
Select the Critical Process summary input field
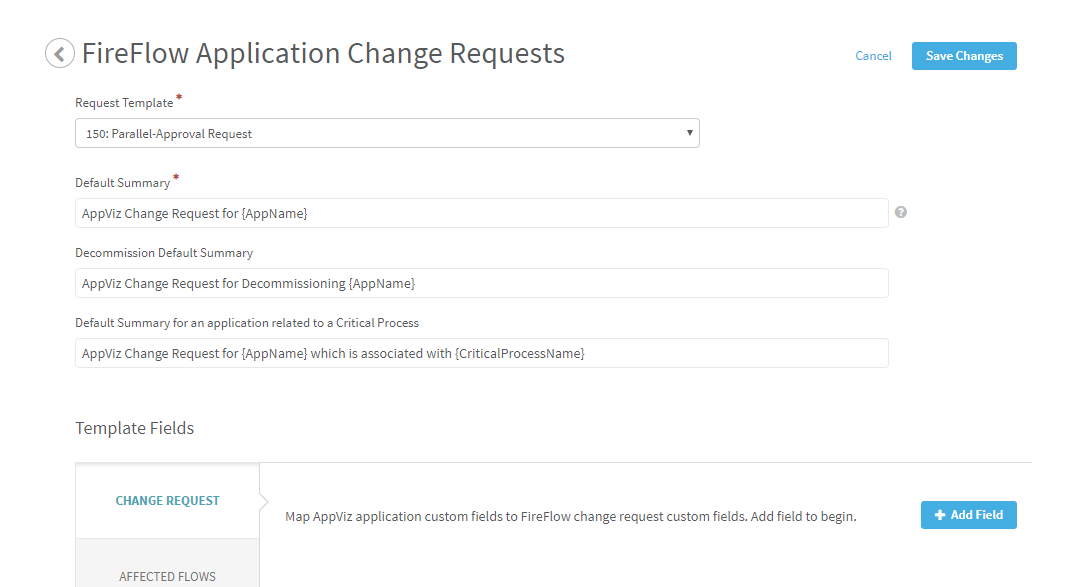tap(481, 353)
